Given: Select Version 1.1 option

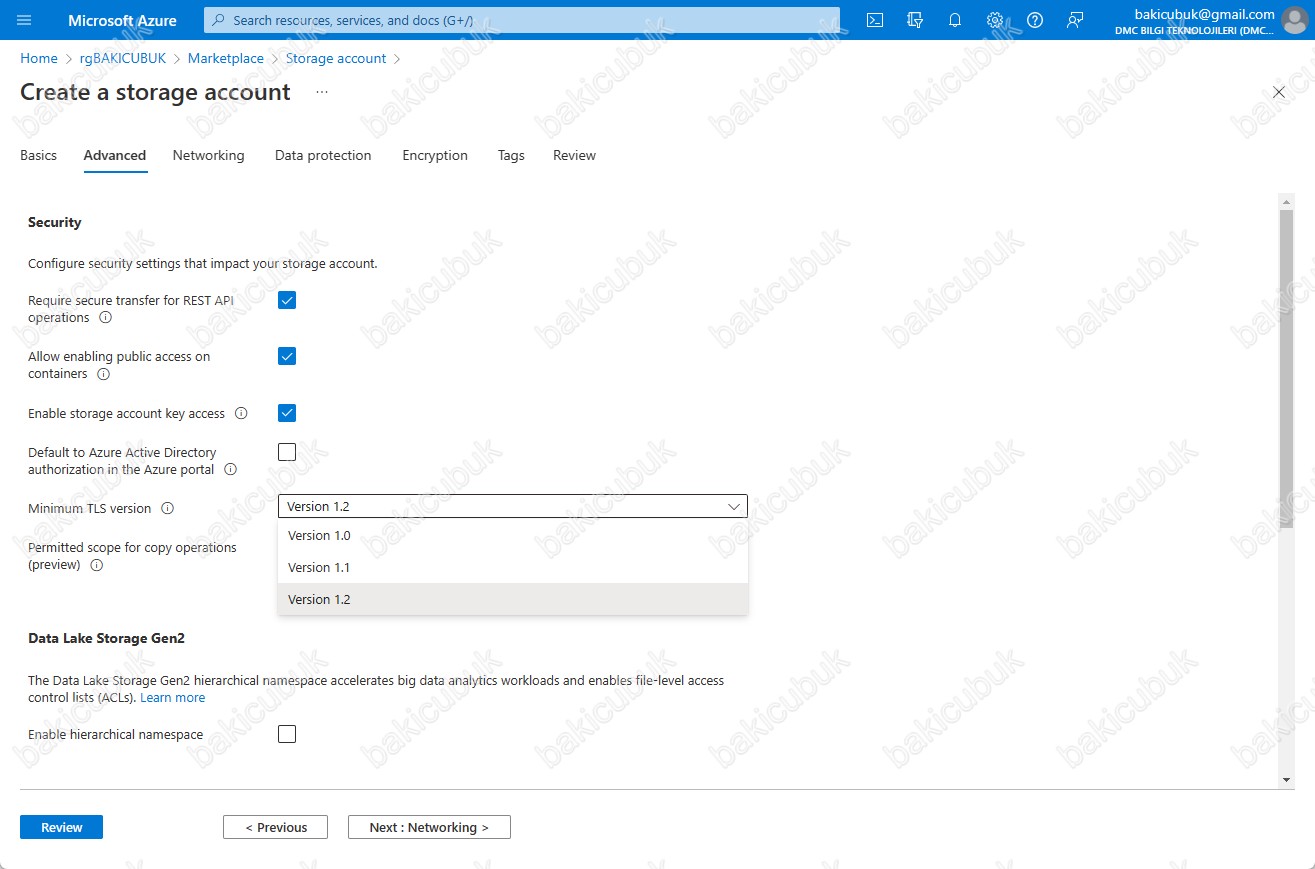Looking at the screenshot, I should tap(513, 568).
